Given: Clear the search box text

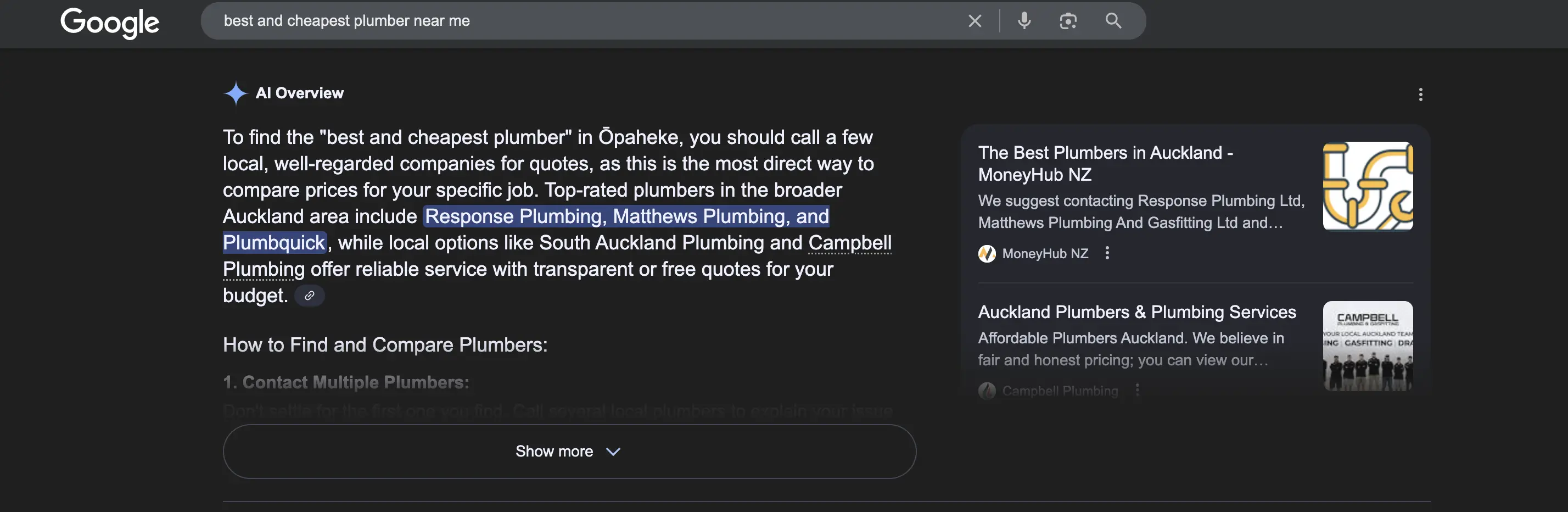Looking at the screenshot, I should pyautogui.click(x=975, y=21).
